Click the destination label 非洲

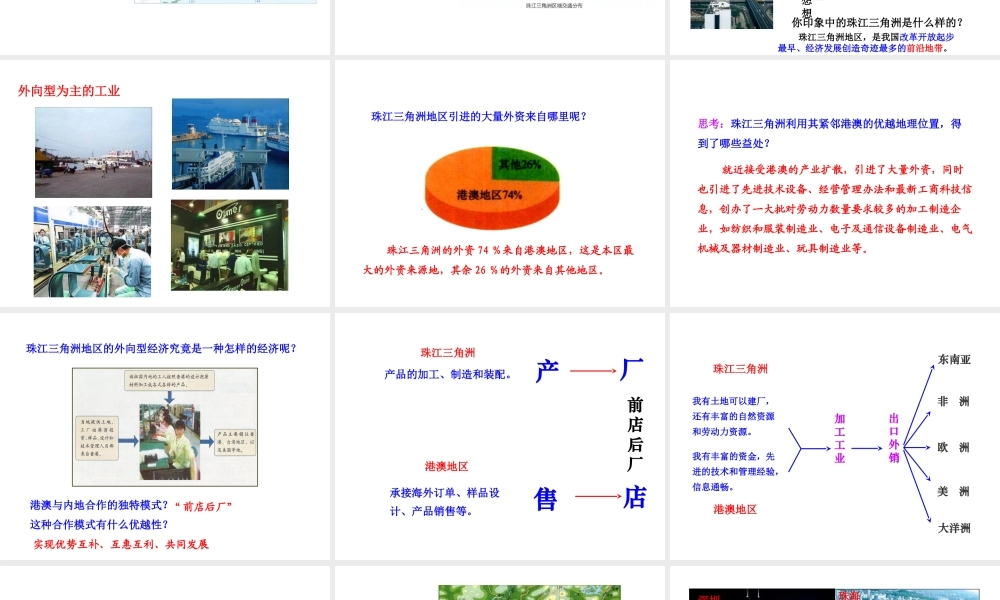(x=953, y=401)
